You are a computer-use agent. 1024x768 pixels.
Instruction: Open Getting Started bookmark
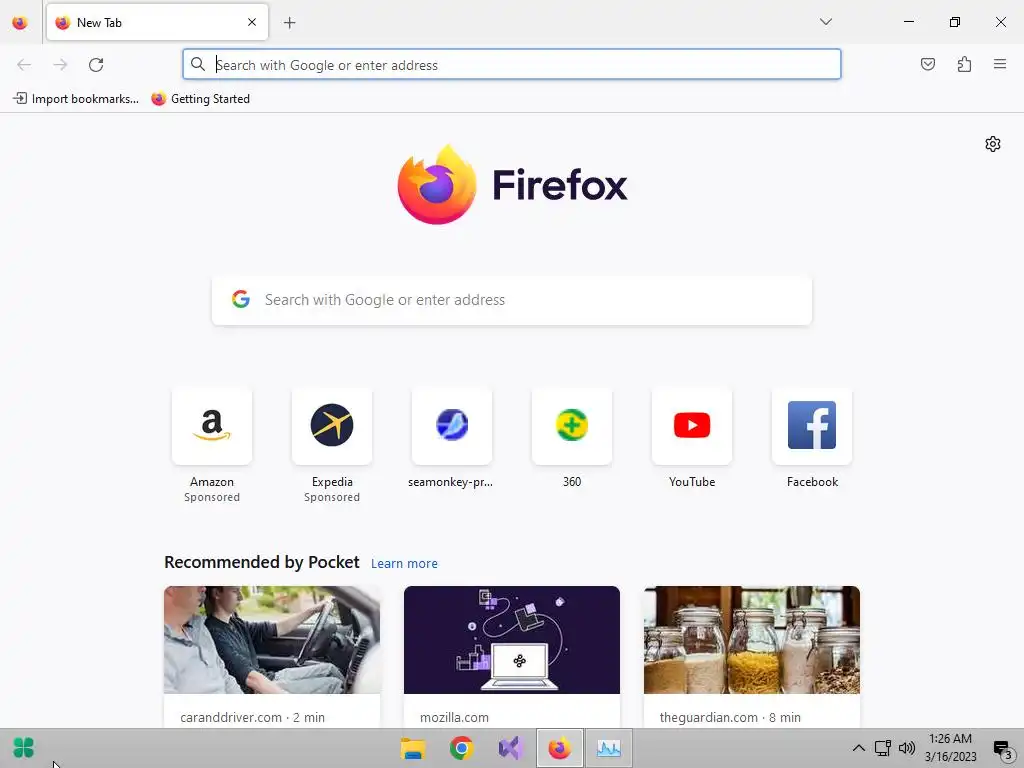[x=200, y=99]
